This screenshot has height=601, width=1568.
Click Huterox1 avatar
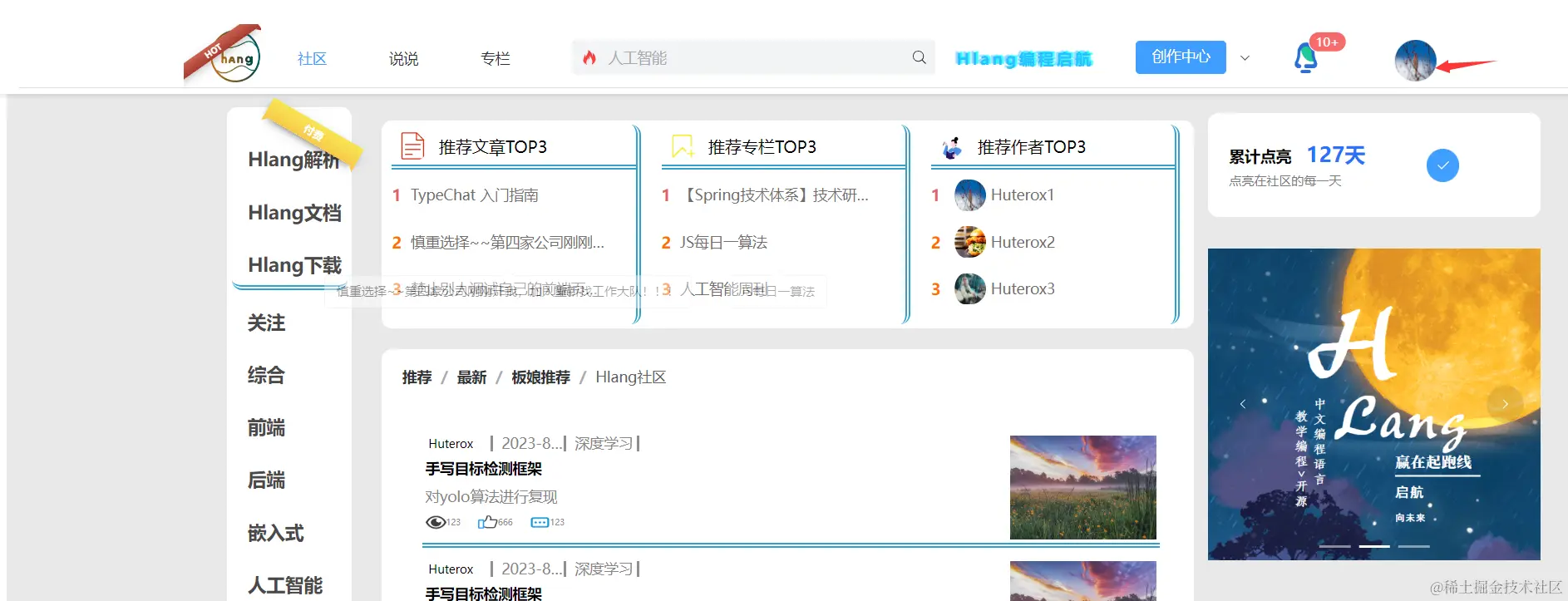click(x=969, y=195)
